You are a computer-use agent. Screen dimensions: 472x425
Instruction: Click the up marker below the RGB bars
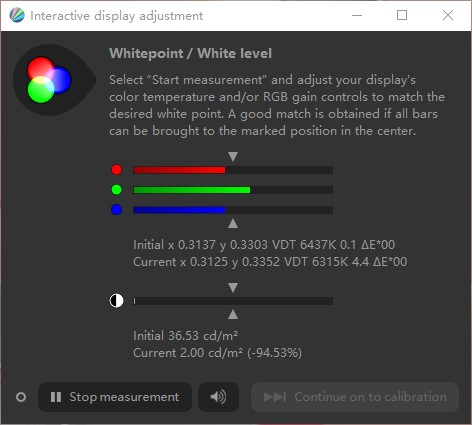coord(233,223)
